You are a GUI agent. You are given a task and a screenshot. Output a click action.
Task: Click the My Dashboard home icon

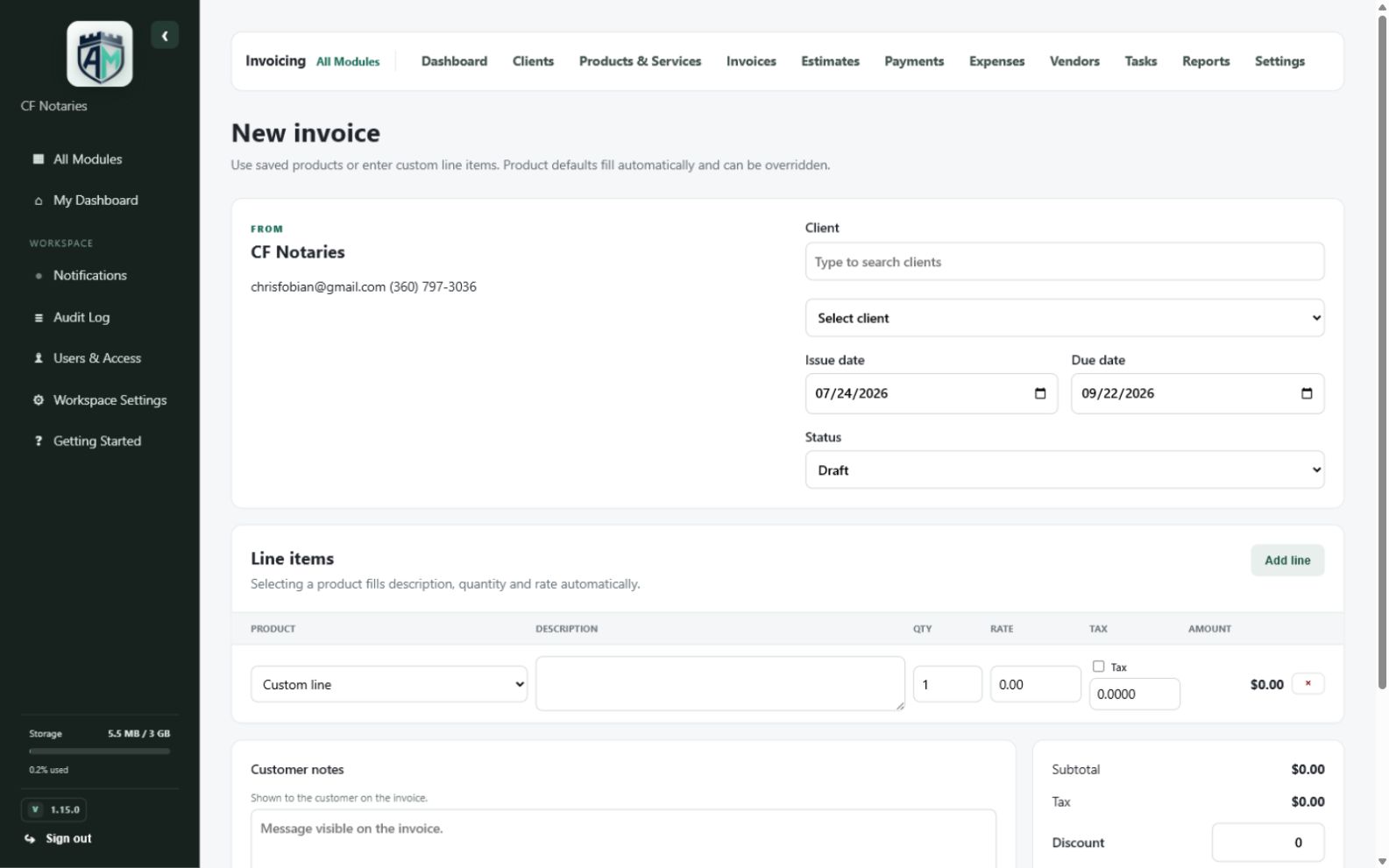pos(39,201)
